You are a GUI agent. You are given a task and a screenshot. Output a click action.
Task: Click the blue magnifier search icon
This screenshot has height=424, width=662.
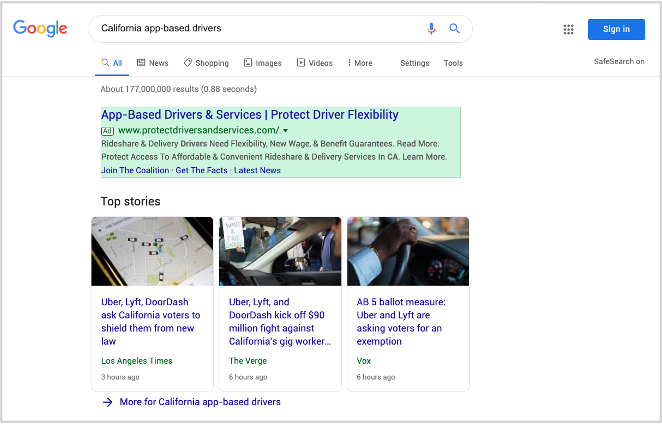454,28
